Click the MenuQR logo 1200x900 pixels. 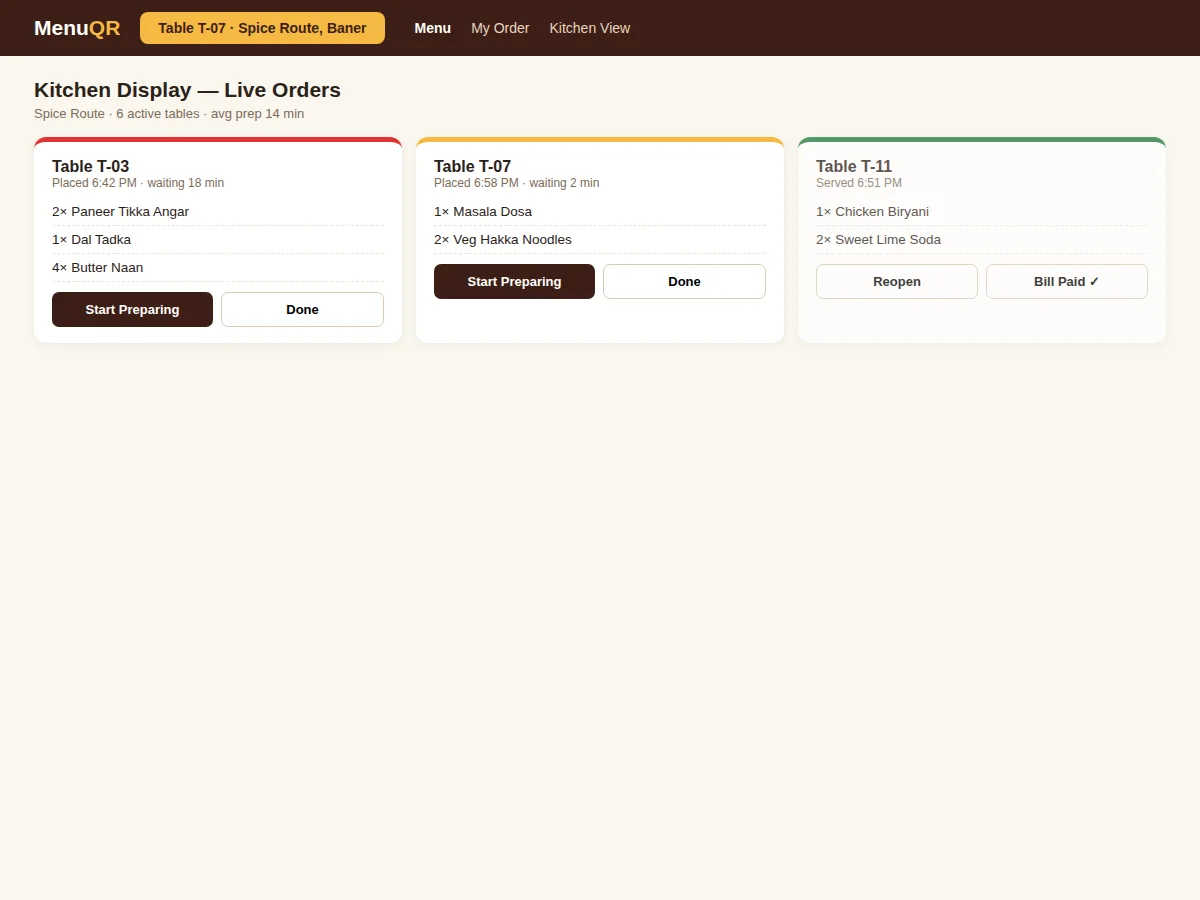77,28
